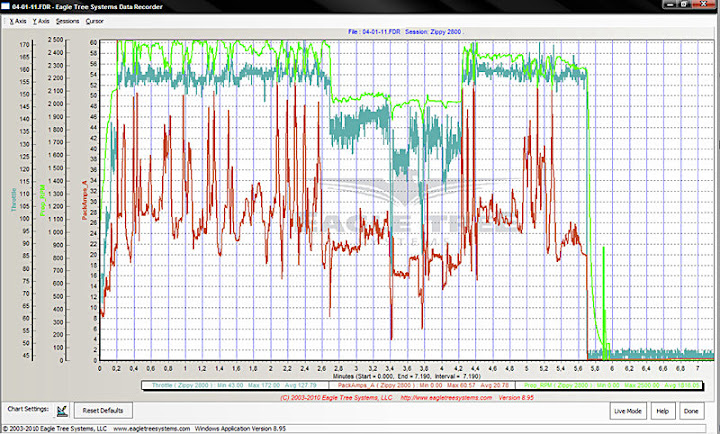This screenshot has width=720, height=434.
Task: Minimize the Data Recorder window
Action: pyautogui.click(x=670, y=4)
